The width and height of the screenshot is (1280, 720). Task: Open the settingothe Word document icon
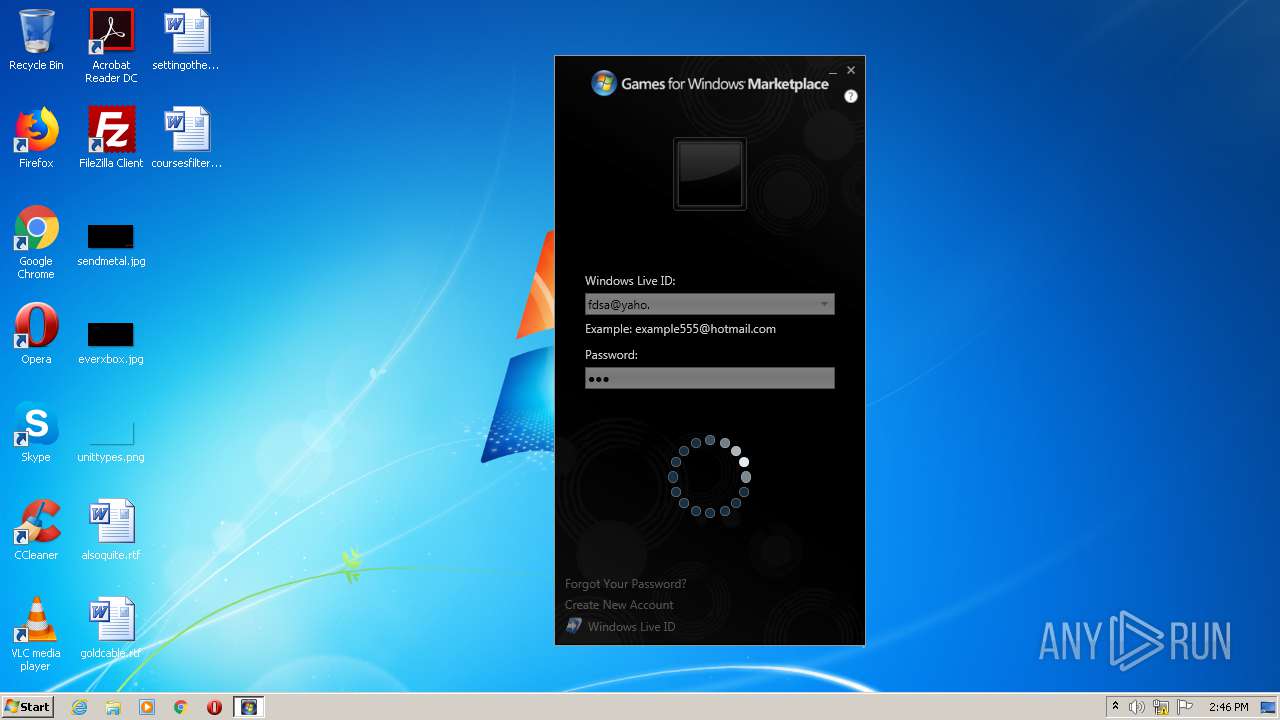pos(186,40)
